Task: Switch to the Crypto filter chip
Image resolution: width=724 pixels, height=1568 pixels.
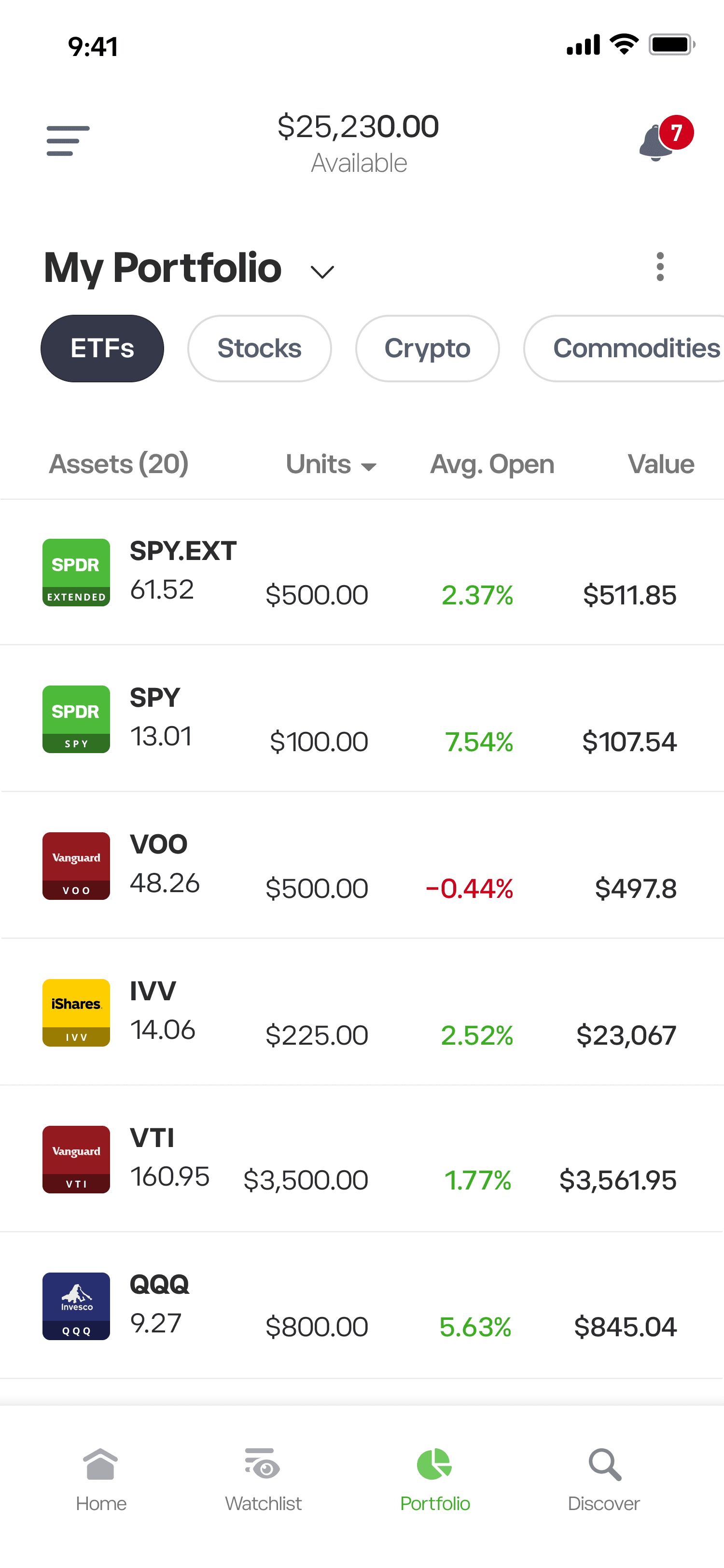Action: click(427, 348)
